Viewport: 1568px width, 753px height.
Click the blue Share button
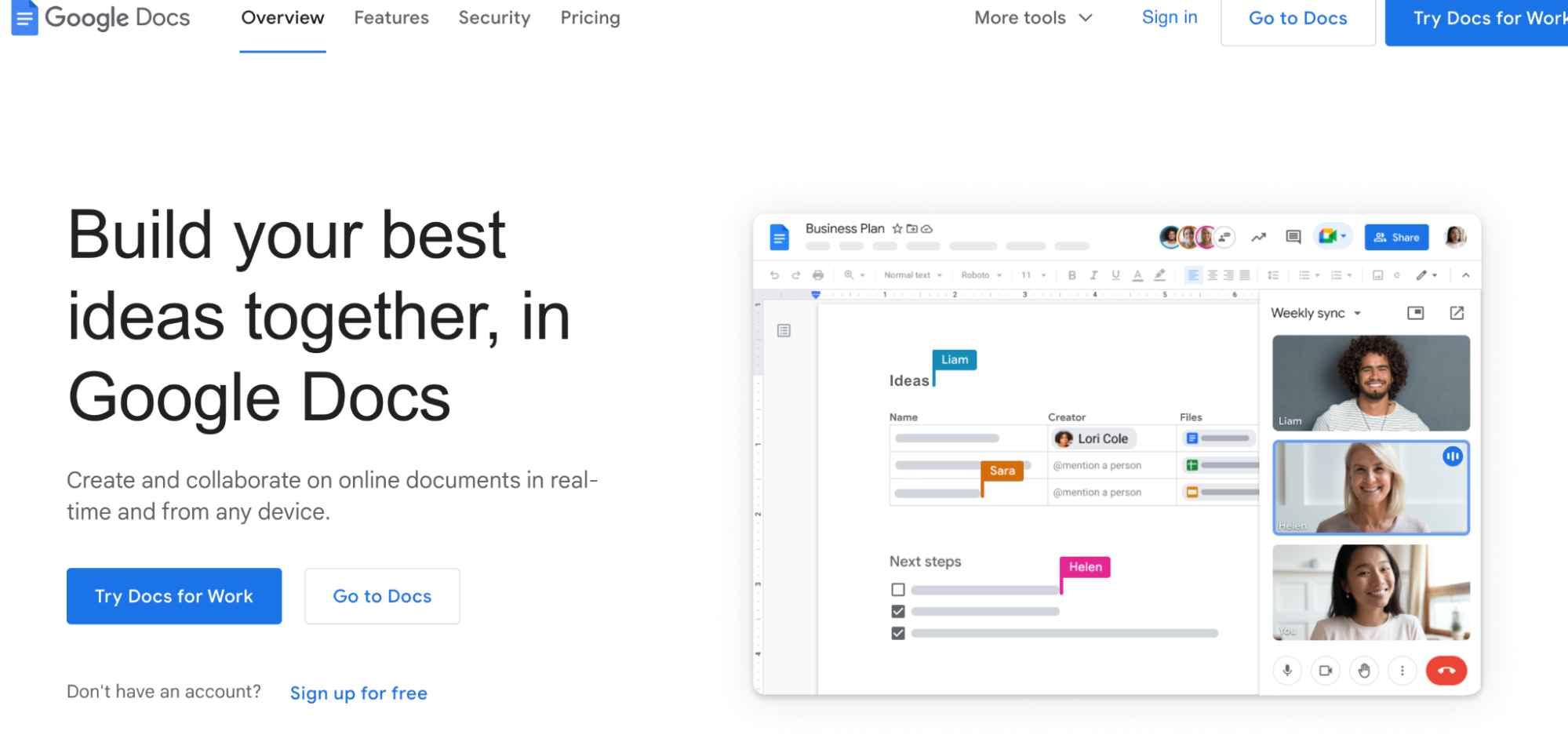click(x=1396, y=237)
